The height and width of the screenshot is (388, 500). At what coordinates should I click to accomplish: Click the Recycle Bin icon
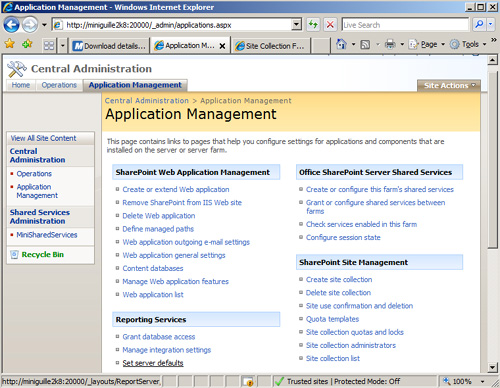14,255
